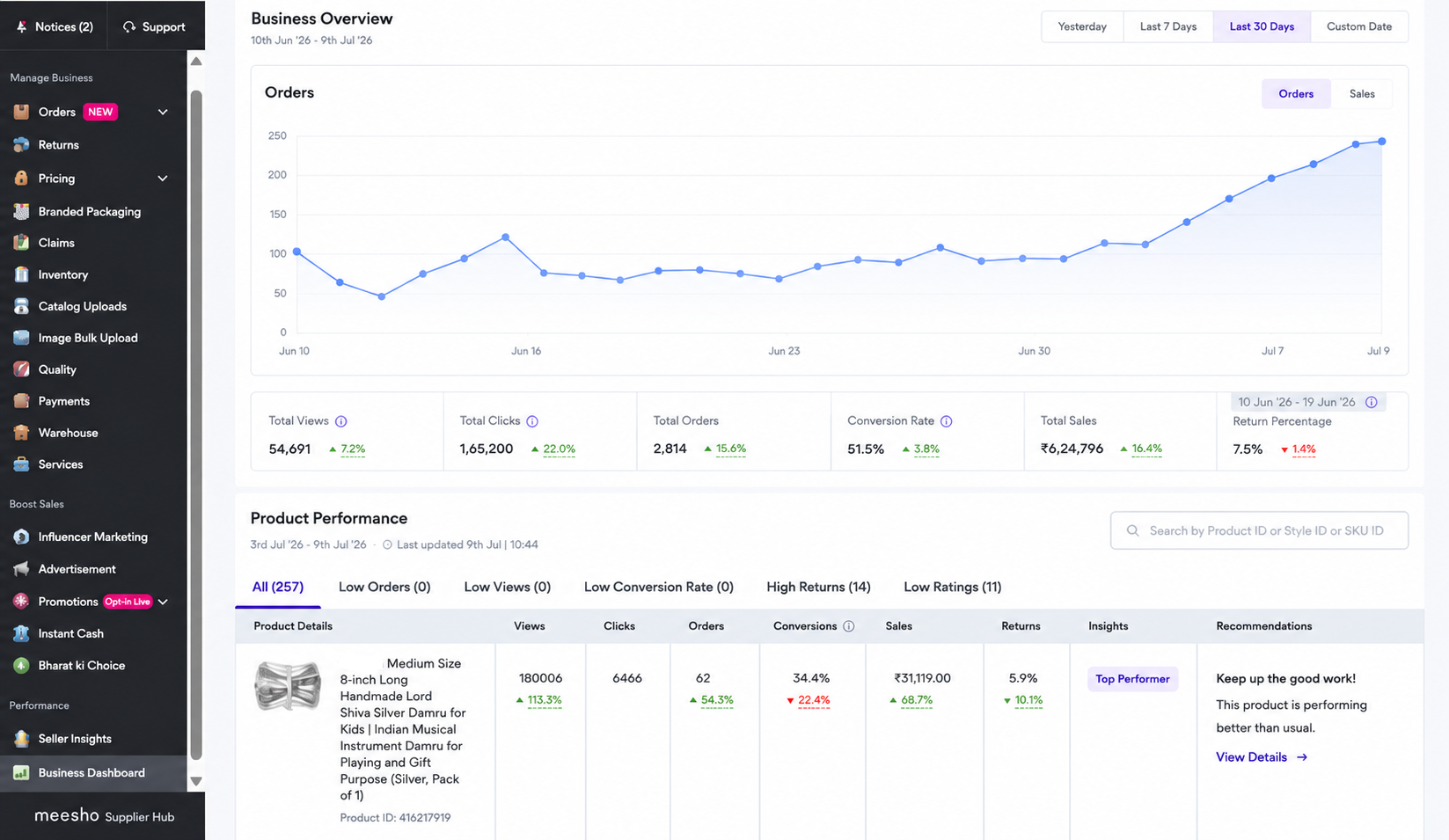Click the Image Bulk Upload icon
Viewport: 1449px width, 840px height.
pyautogui.click(x=21, y=338)
